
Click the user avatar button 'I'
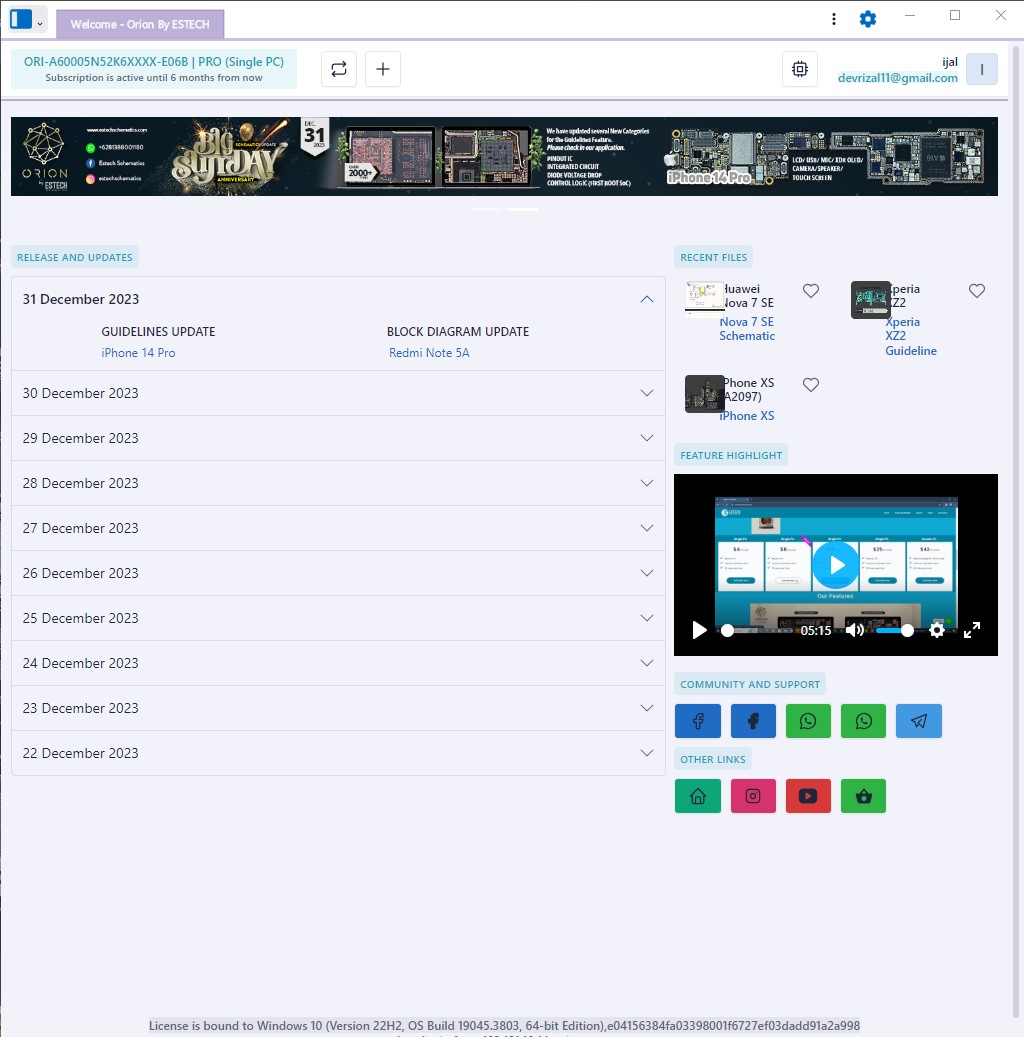[x=982, y=69]
